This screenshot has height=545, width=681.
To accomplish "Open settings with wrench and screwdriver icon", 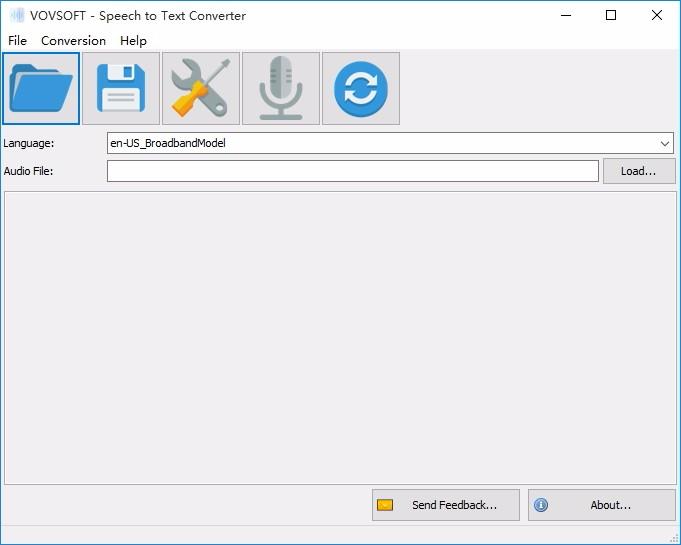I will pos(201,89).
